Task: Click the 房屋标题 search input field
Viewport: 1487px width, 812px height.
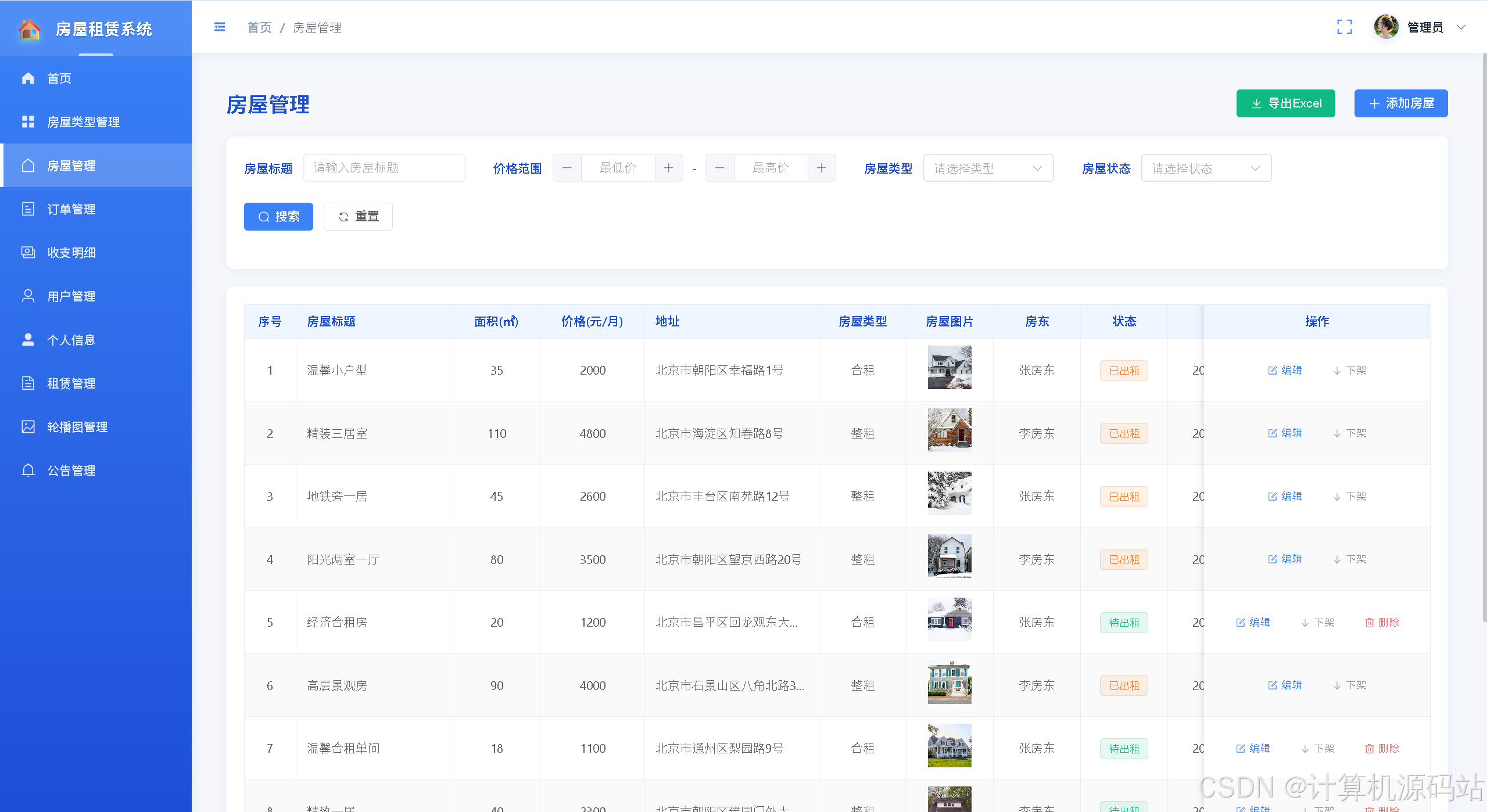Action: [x=384, y=168]
